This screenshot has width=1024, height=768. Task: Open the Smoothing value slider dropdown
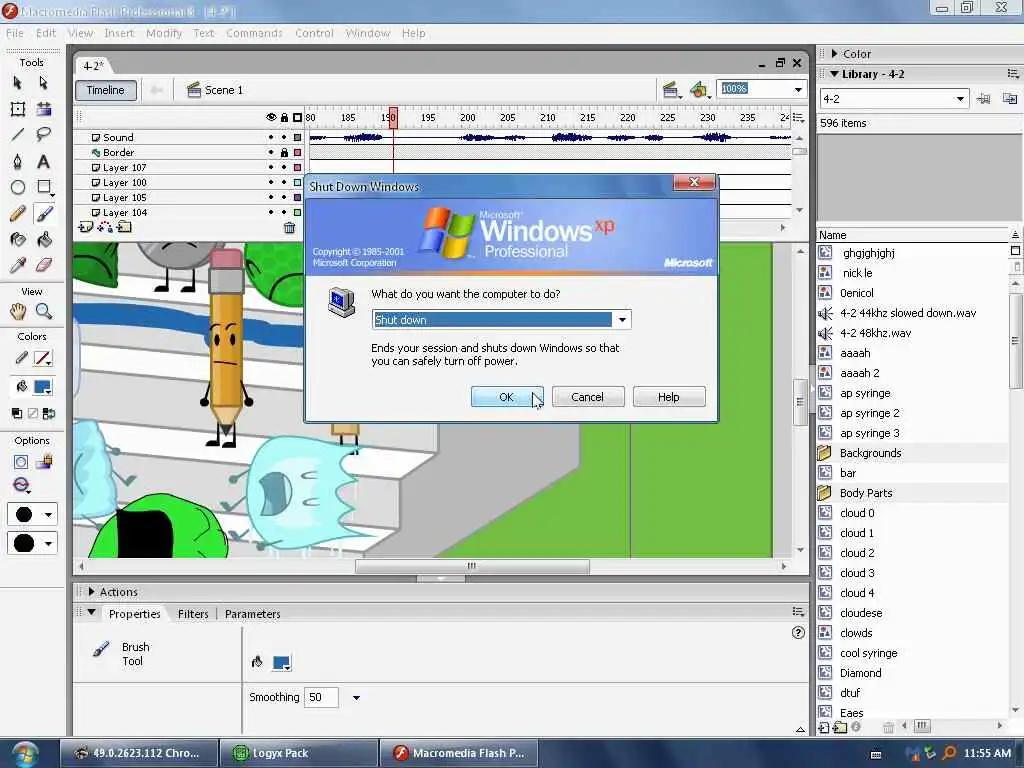(356, 697)
